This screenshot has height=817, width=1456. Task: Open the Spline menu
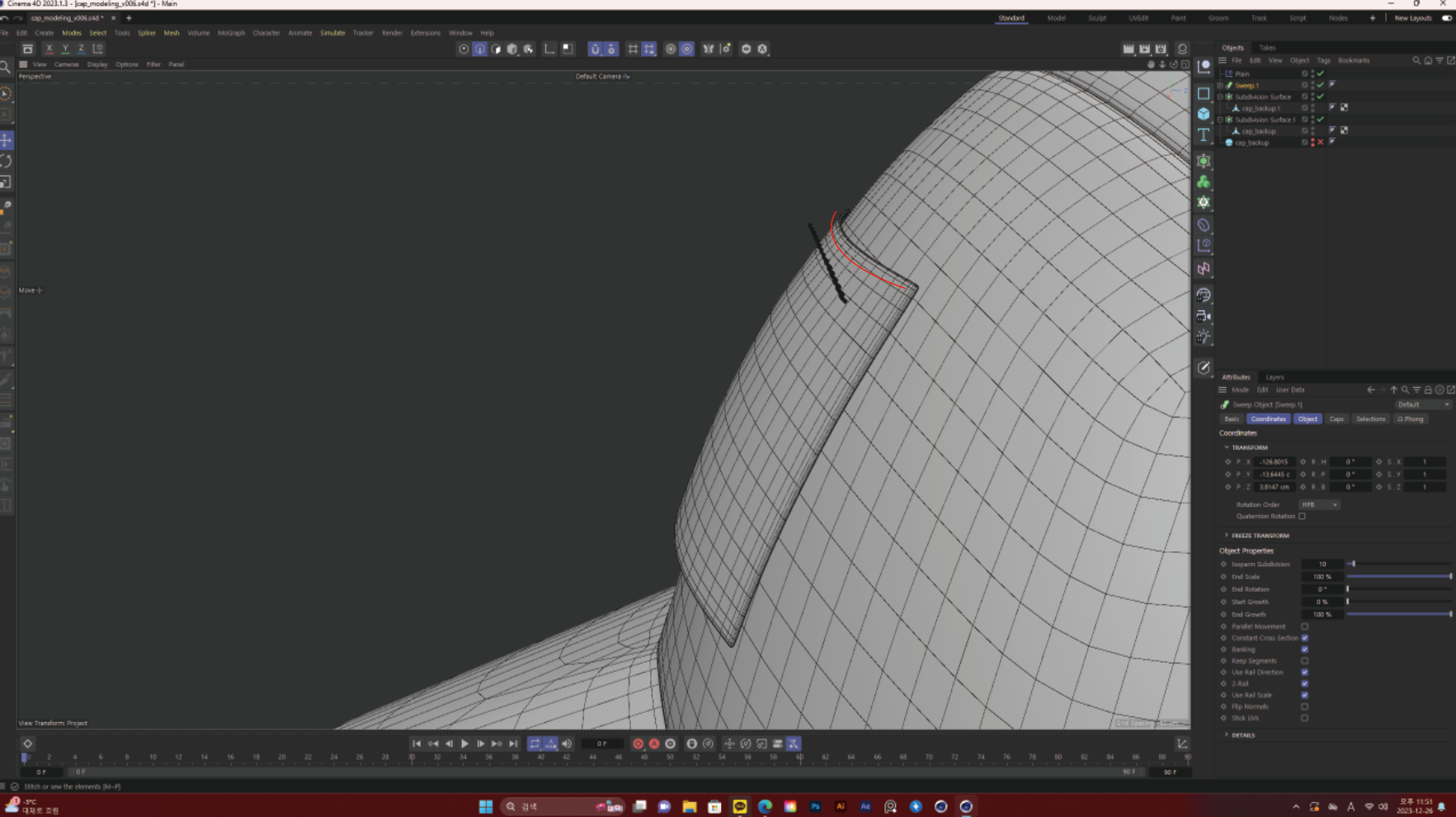pos(147,33)
